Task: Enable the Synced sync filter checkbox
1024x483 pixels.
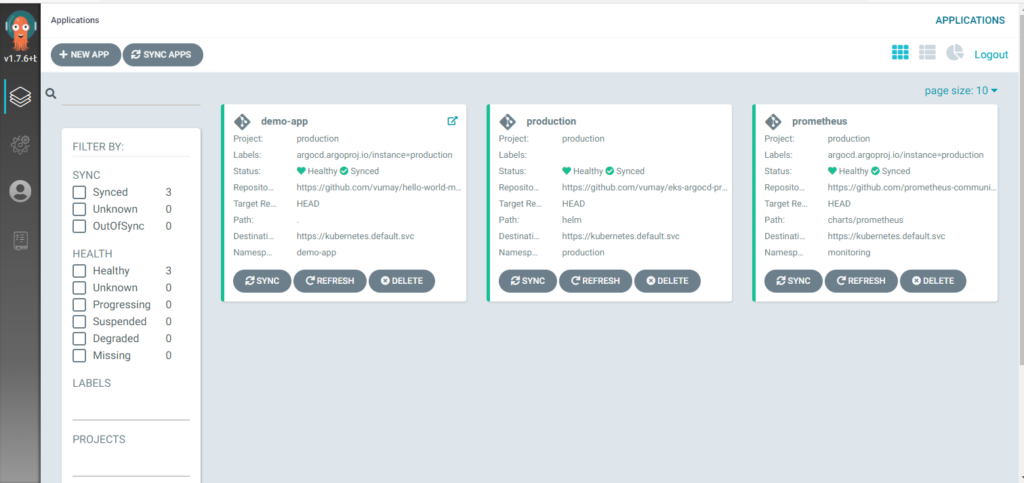Action: click(x=79, y=192)
